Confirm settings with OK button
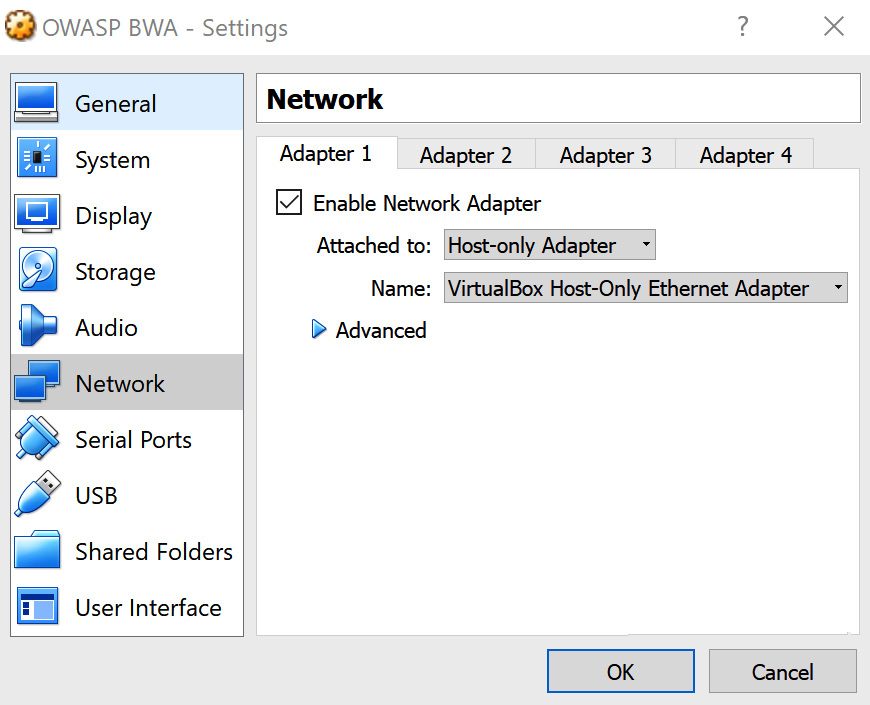 pyautogui.click(x=620, y=671)
